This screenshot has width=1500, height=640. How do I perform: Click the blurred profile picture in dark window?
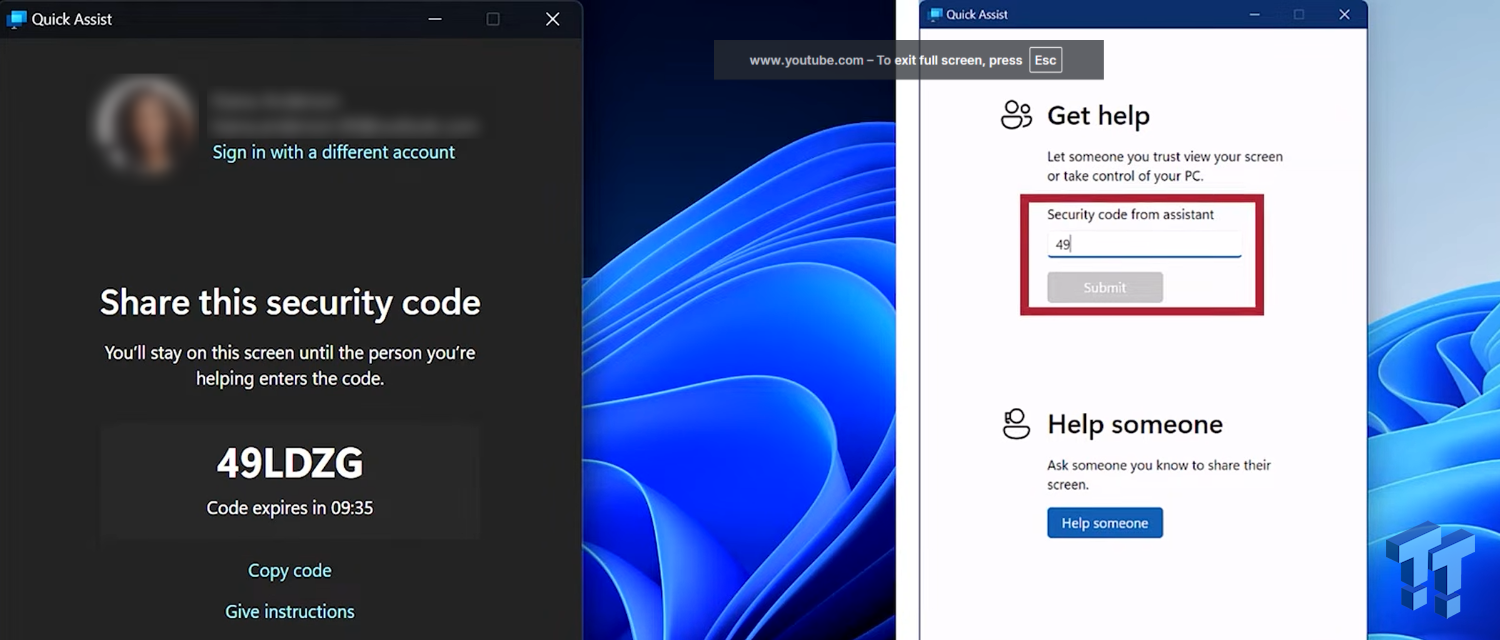coord(144,125)
